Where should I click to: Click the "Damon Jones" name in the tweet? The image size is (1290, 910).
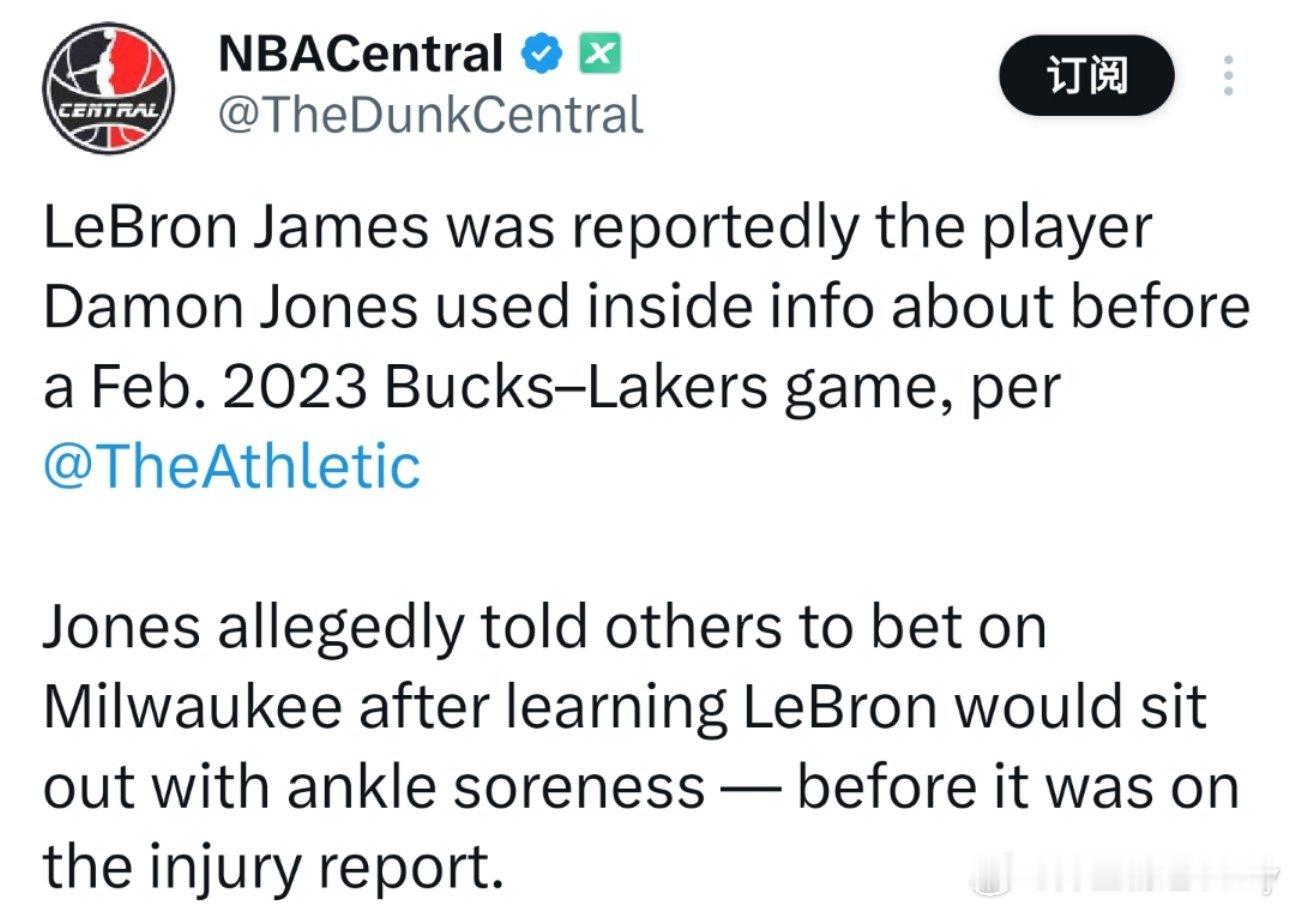coord(230,309)
